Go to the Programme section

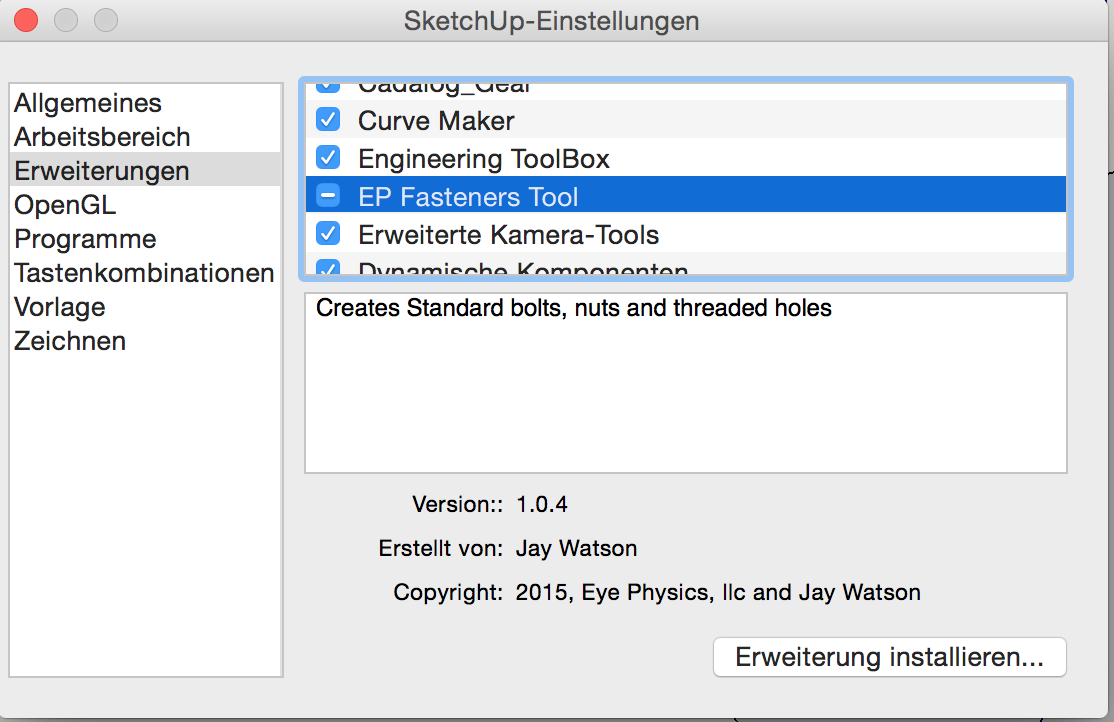(x=85, y=239)
